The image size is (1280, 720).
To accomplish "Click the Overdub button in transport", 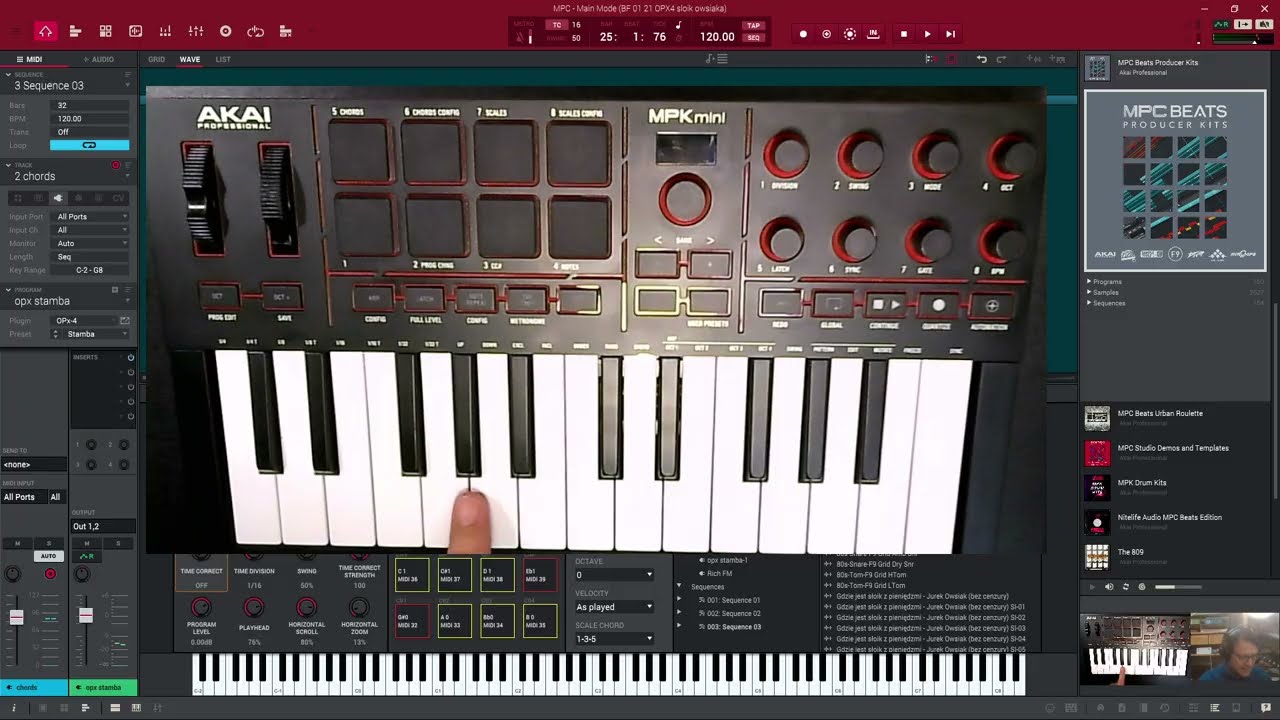I will (826, 34).
